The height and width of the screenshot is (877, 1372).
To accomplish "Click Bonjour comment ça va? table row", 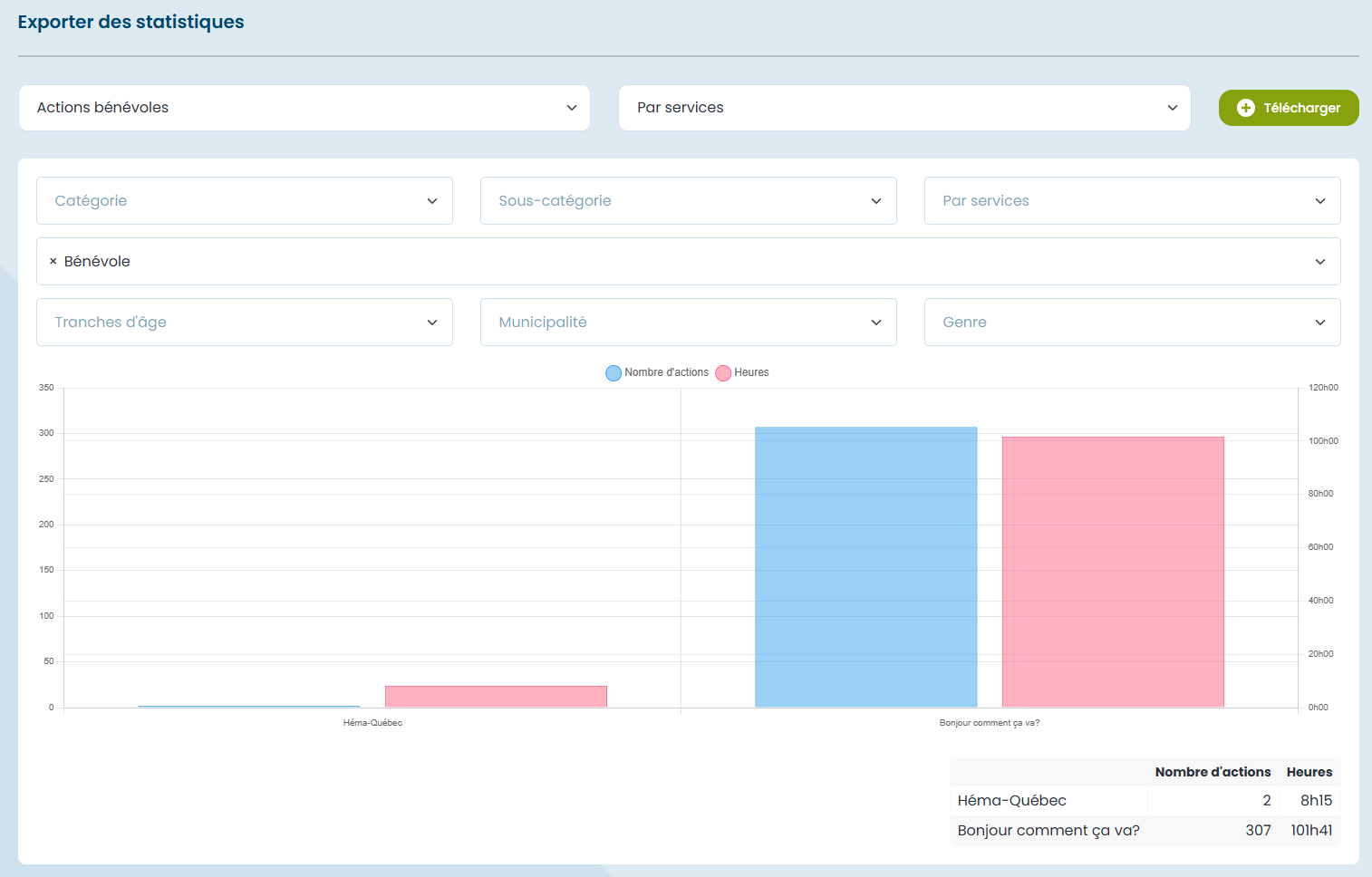I will (x=1144, y=831).
